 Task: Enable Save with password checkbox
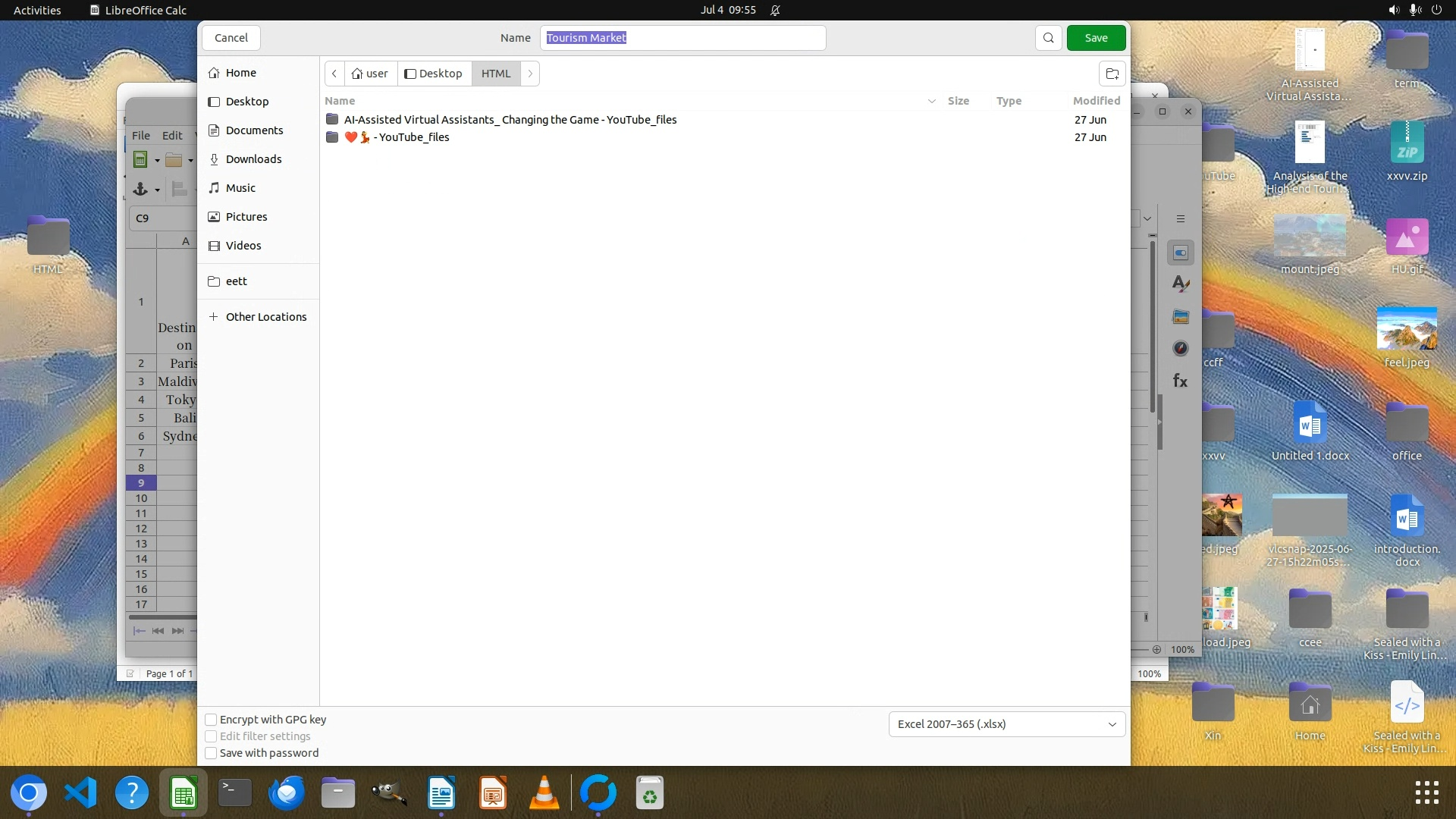(x=212, y=753)
